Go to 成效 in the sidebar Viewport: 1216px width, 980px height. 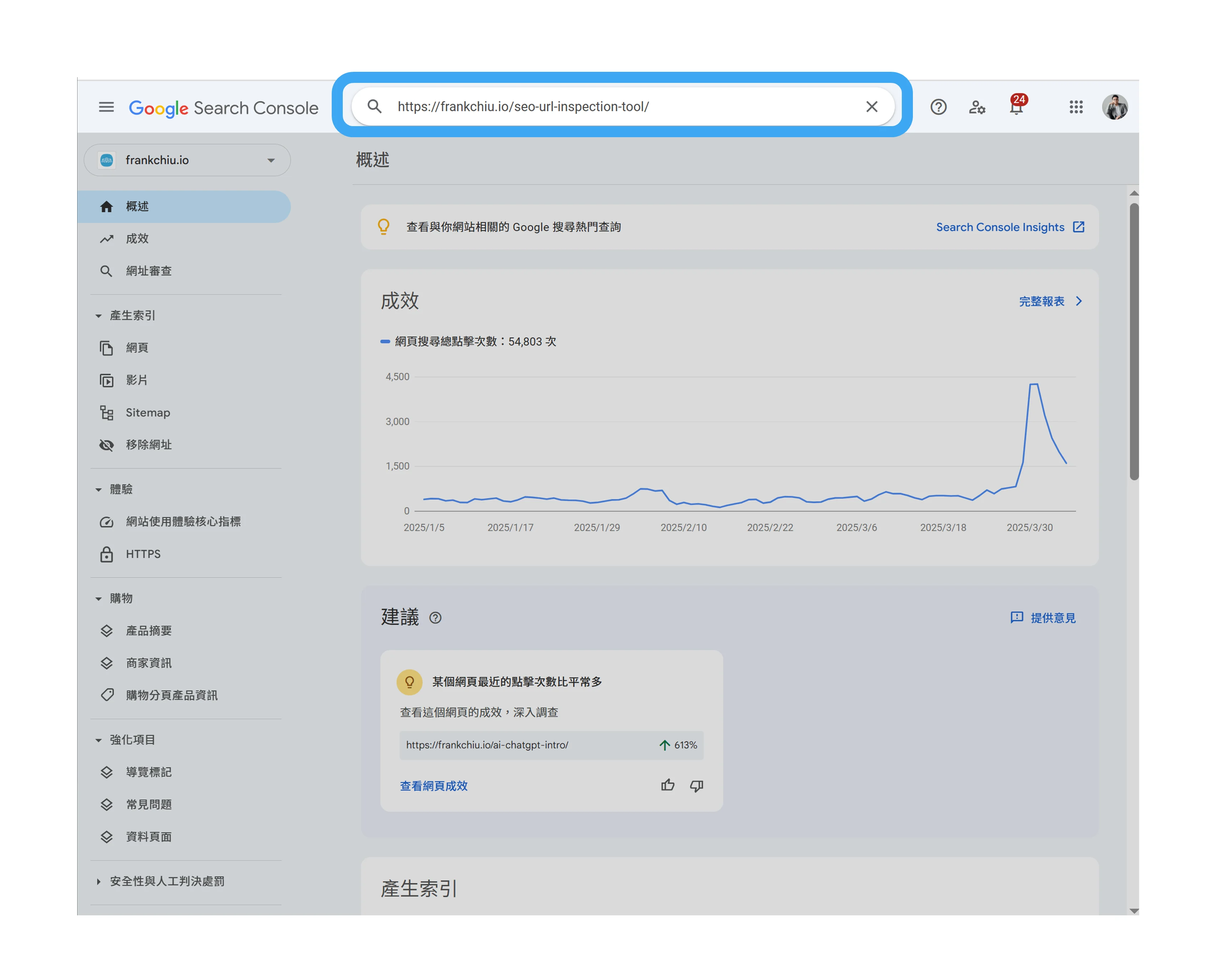click(137, 239)
